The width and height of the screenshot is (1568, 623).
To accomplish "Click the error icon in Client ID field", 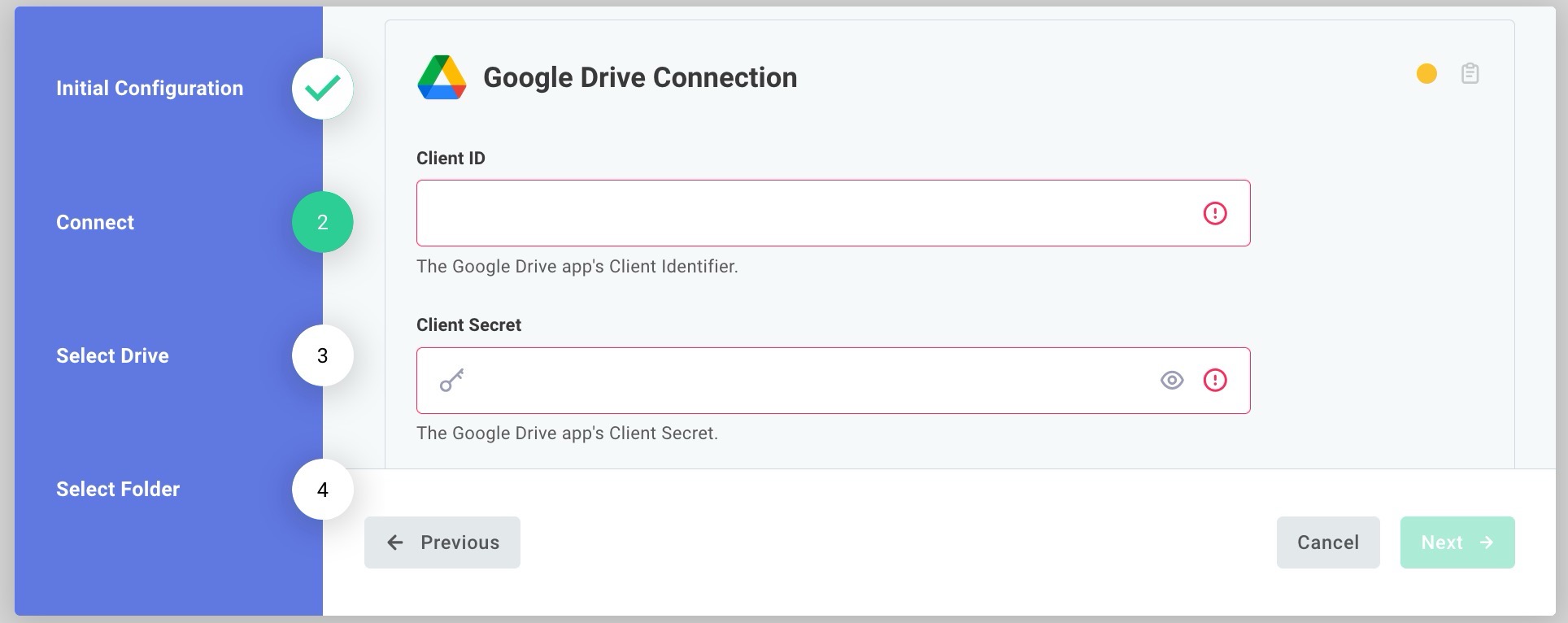I will (1215, 213).
